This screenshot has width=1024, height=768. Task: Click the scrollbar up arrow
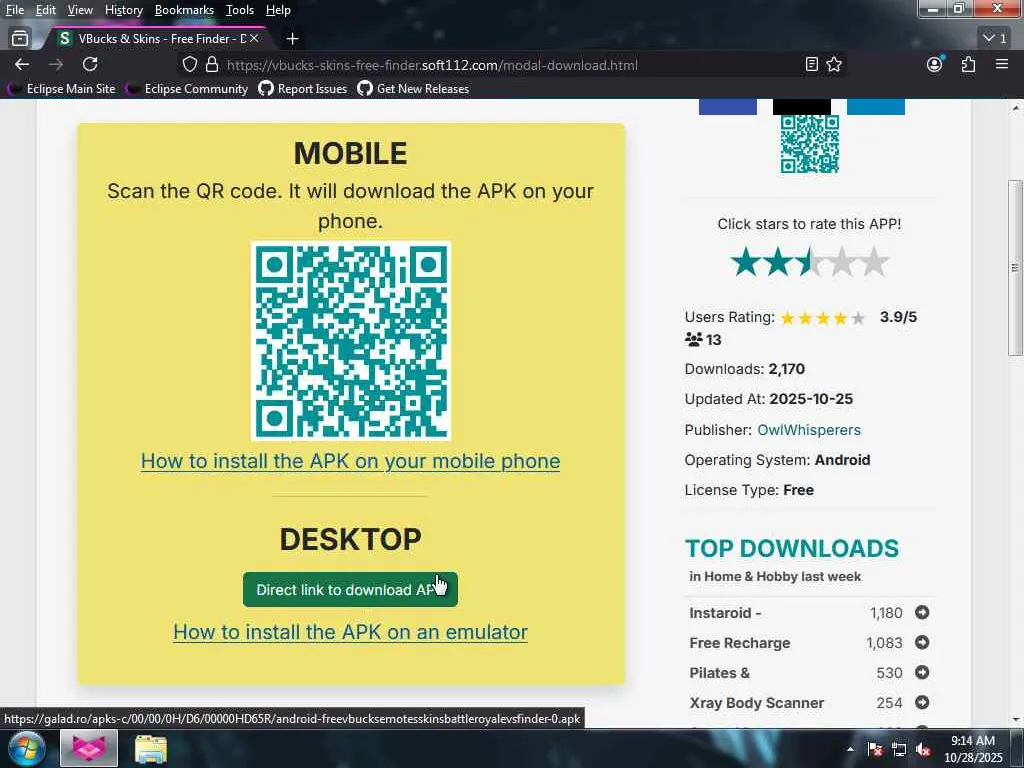click(x=1015, y=108)
